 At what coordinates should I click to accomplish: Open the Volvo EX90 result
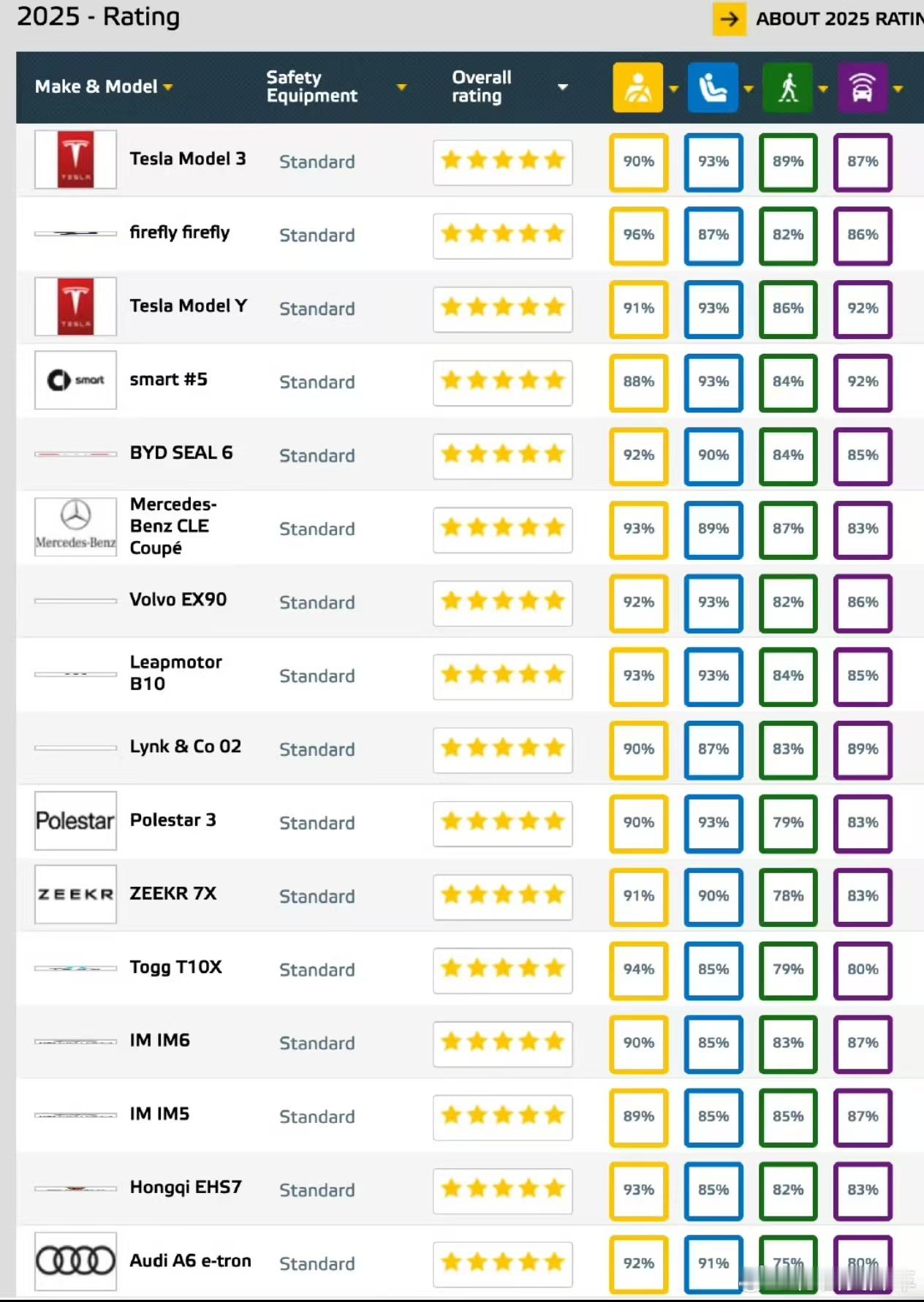[178, 599]
